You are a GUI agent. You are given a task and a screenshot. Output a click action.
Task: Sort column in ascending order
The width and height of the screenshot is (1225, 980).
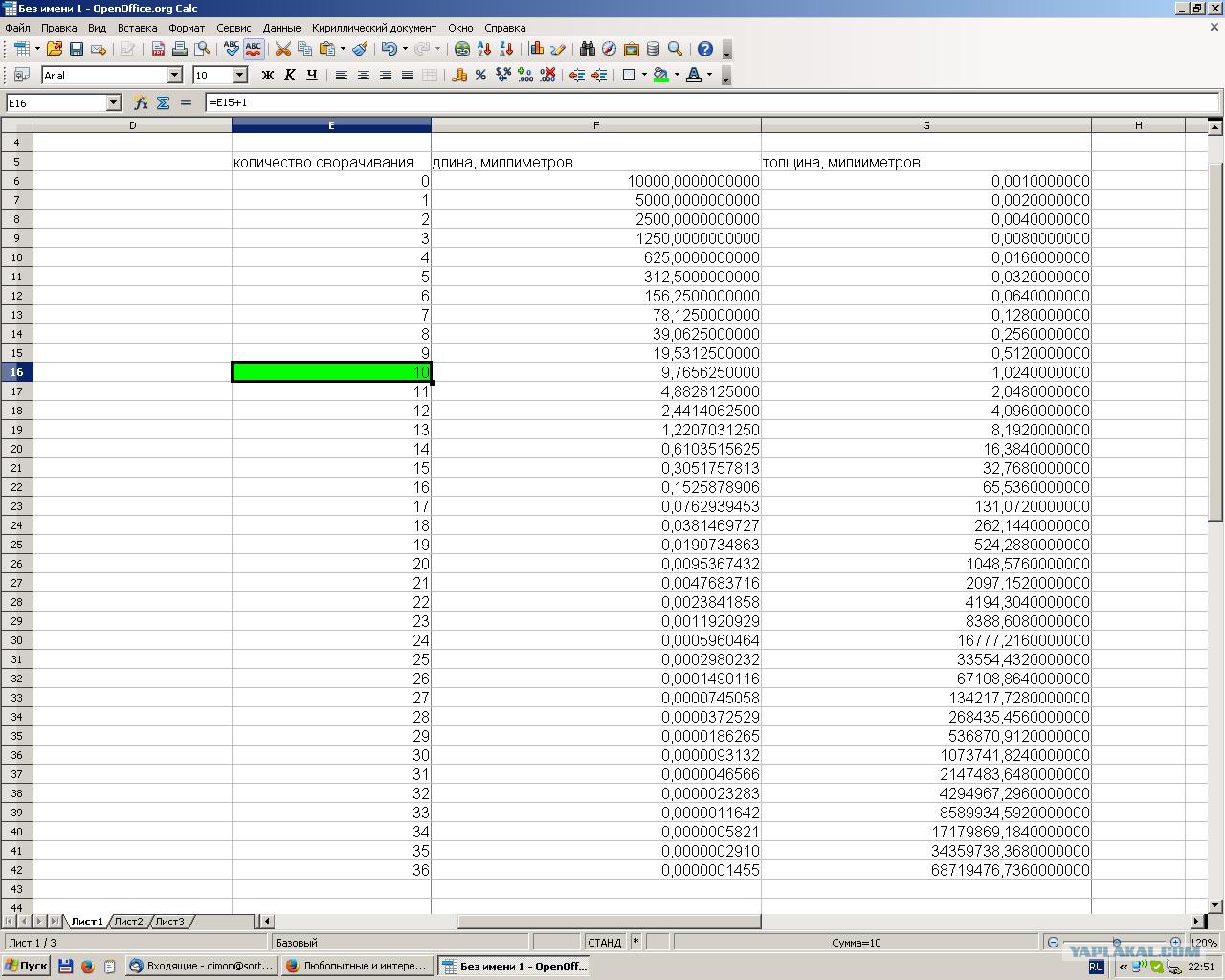pos(484,49)
